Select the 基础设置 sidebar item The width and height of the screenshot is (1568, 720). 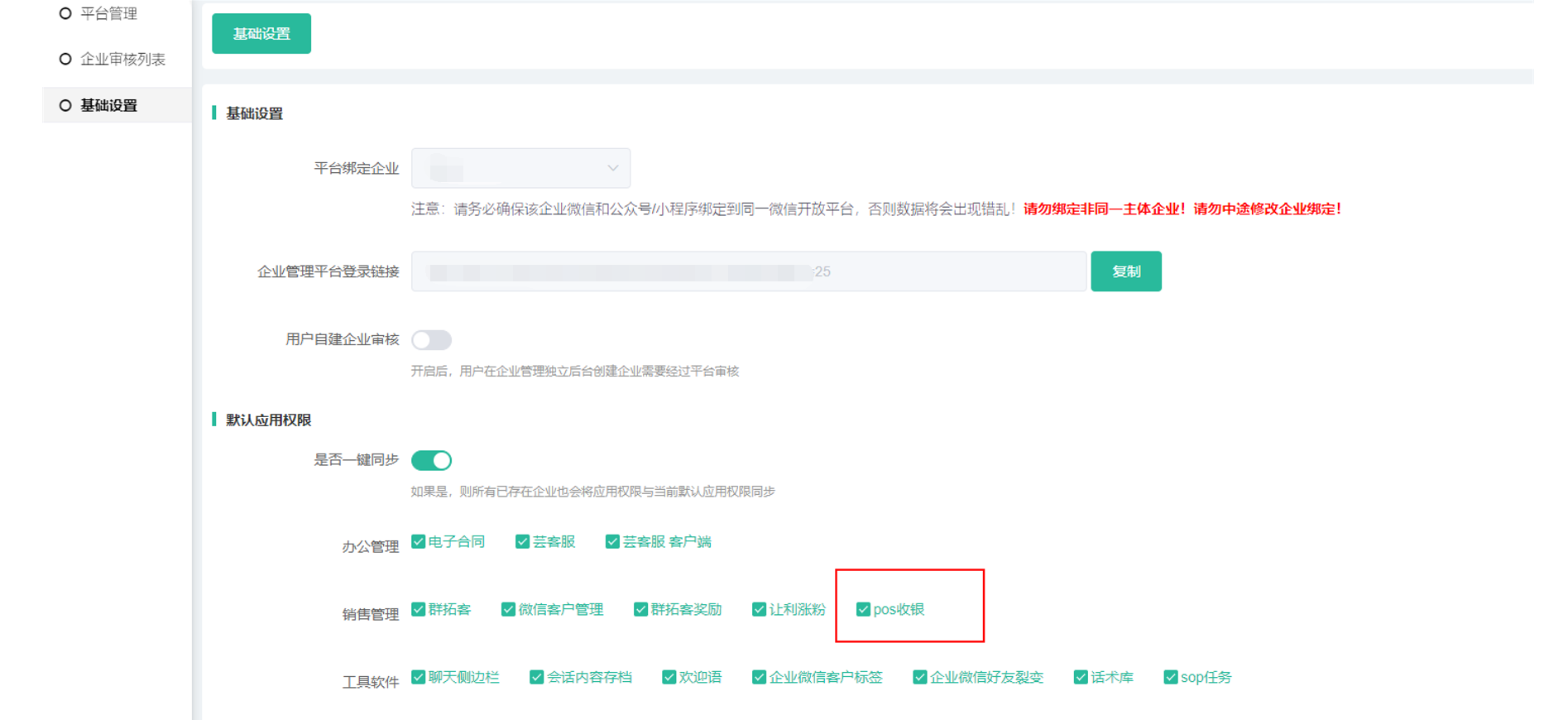click(108, 106)
